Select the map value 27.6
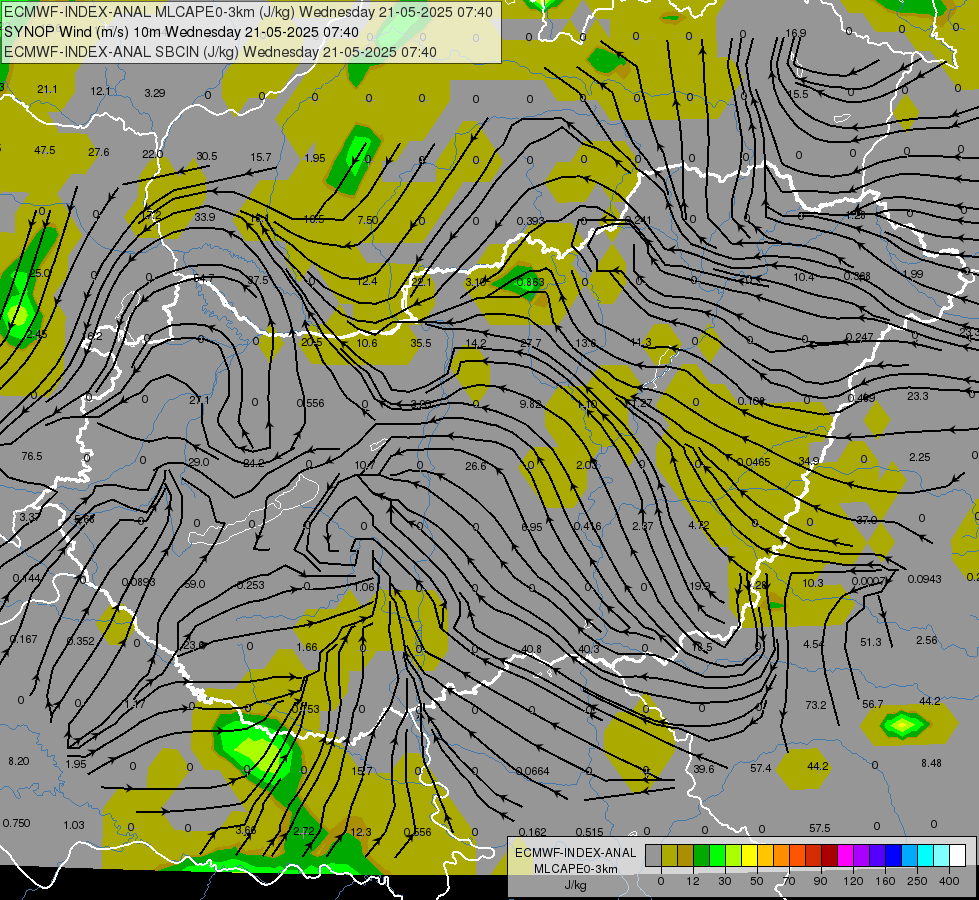This screenshot has width=979, height=900. coord(99,152)
